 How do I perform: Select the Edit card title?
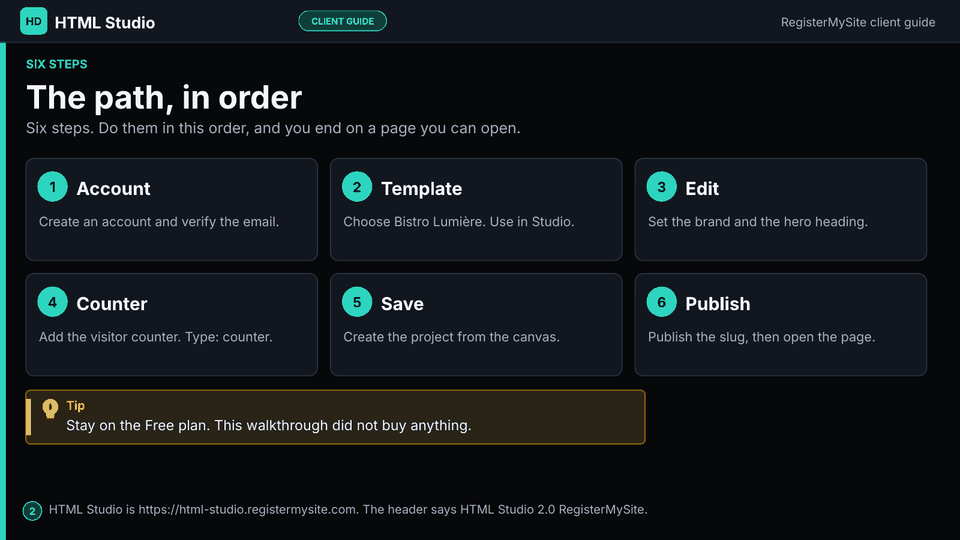point(702,189)
